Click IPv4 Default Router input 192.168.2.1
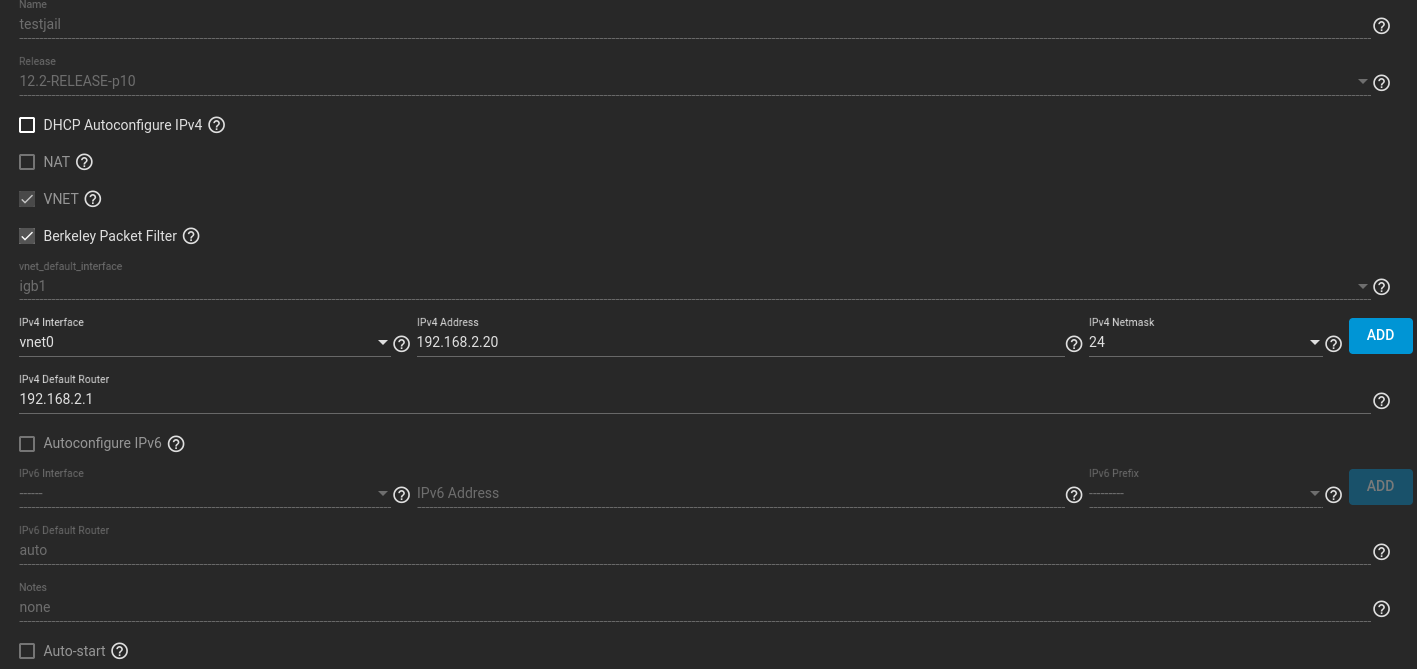This screenshot has width=1417, height=669. (x=694, y=399)
